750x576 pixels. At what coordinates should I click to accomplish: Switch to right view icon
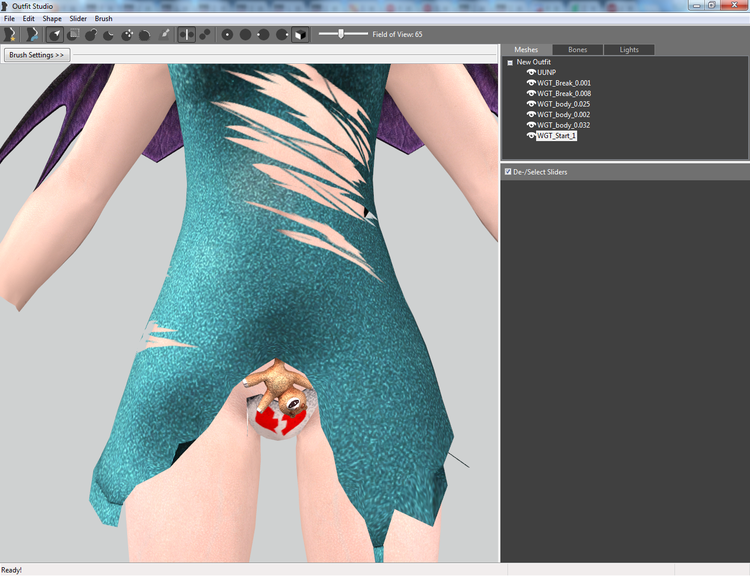click(x=282, y=34)
